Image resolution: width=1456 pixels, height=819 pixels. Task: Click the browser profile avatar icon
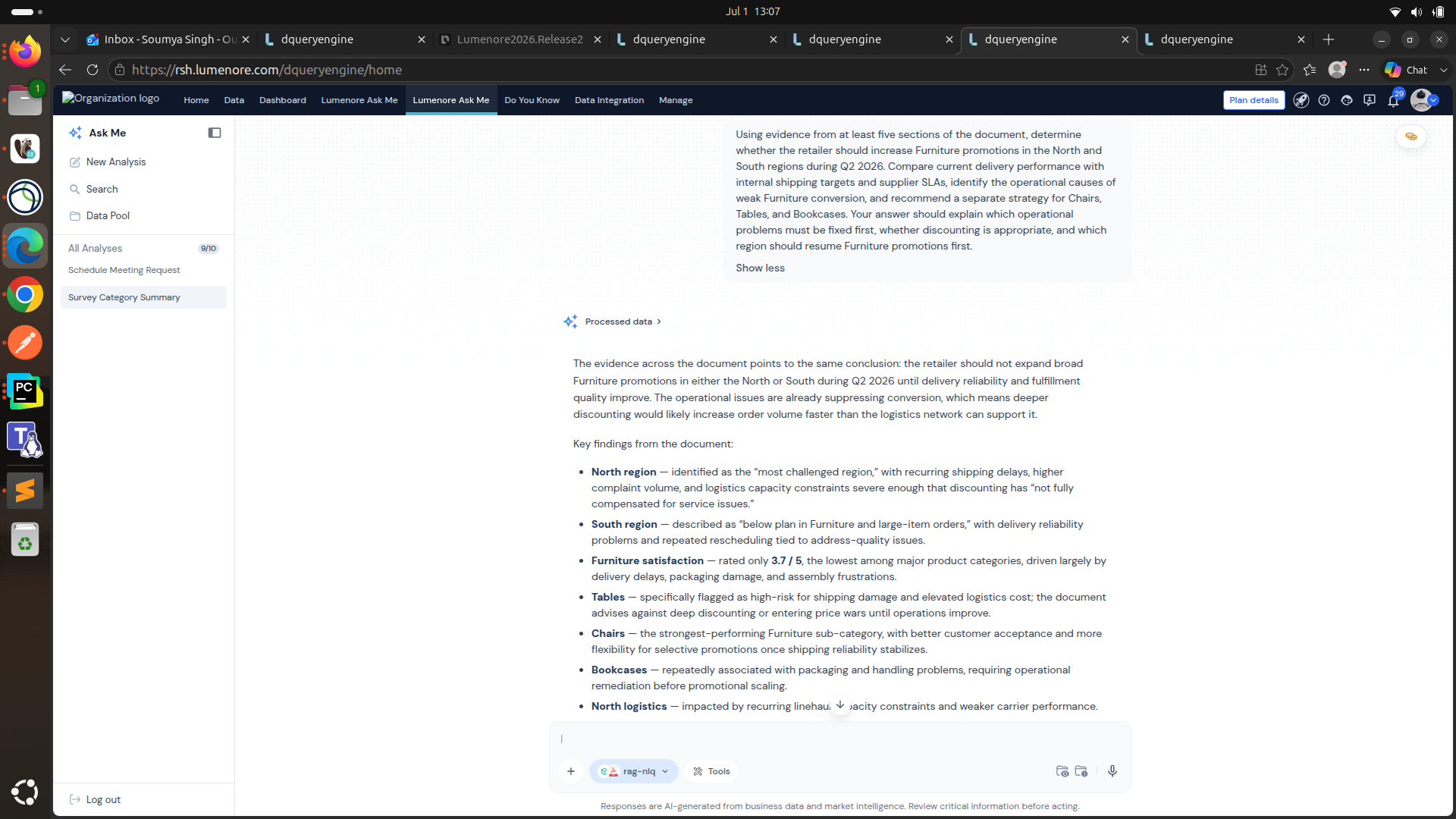[x=1337, y=70]
